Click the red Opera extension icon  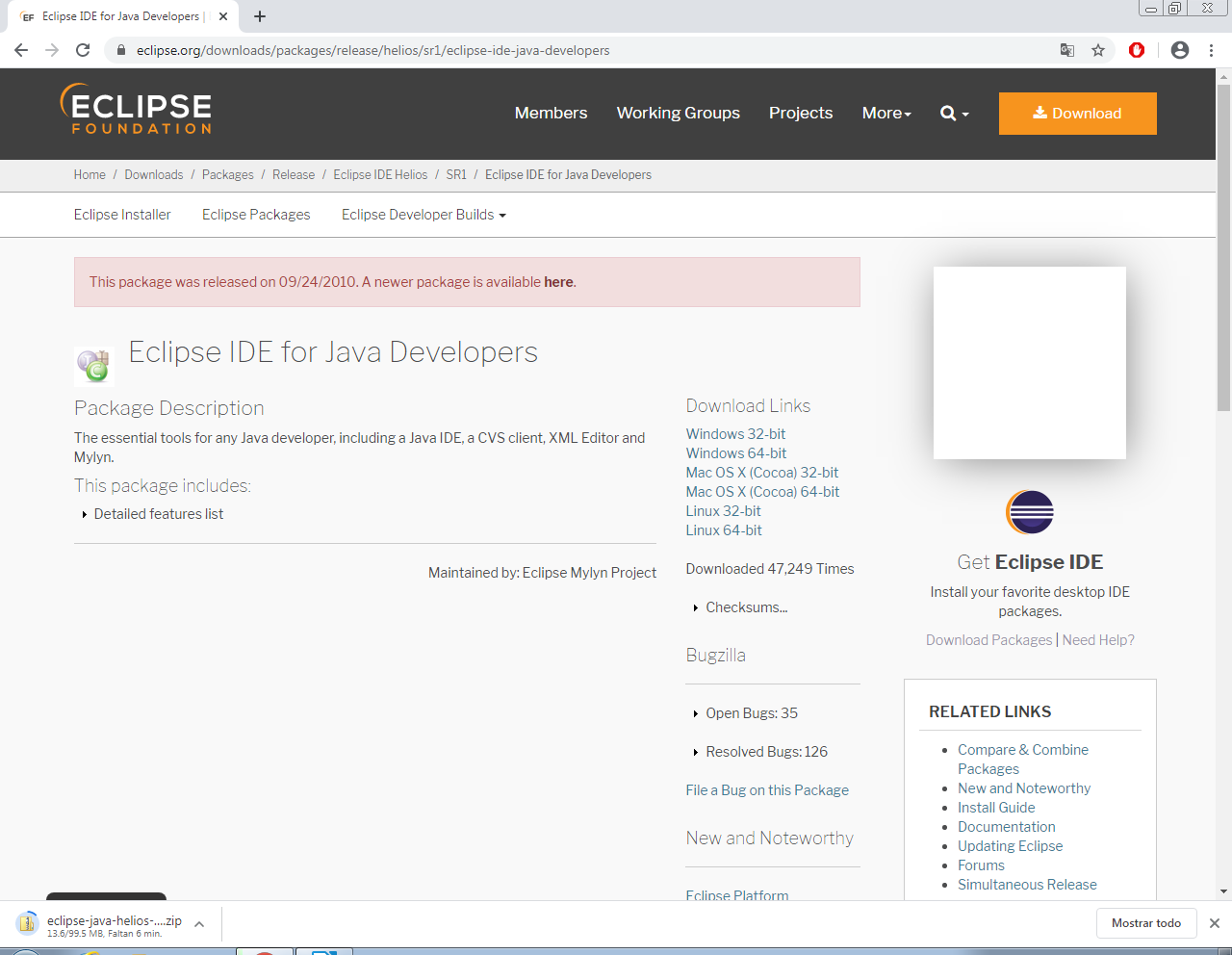(1137, 50)
